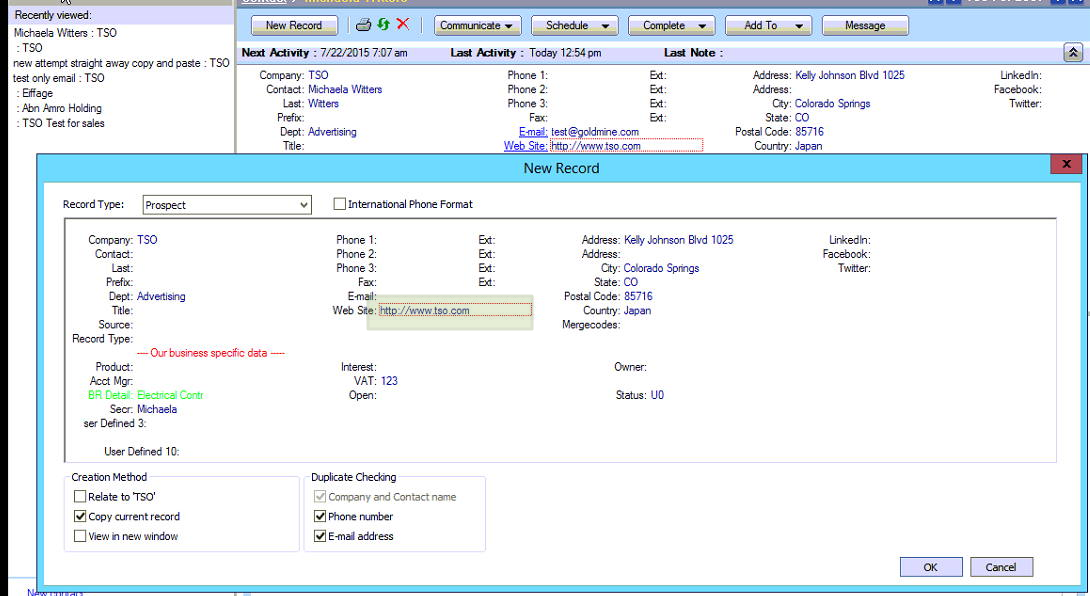Expand the Add To dropdown

coord(768,25)
